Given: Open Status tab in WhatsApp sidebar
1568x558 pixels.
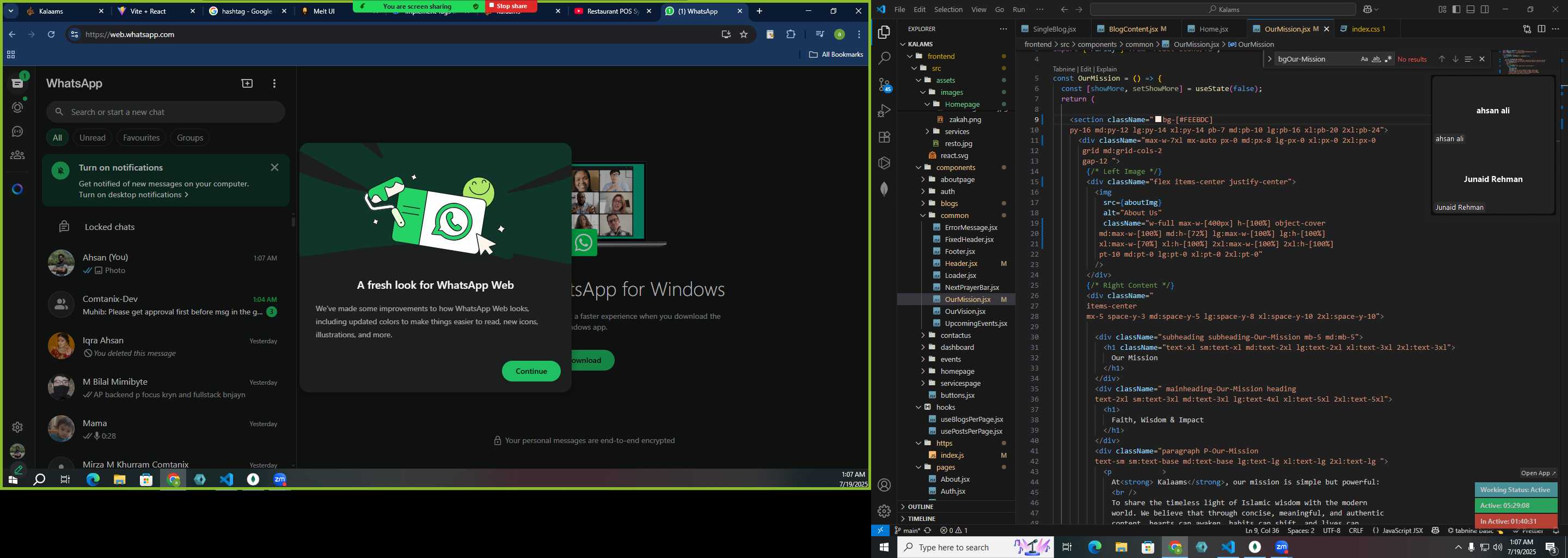Looking at the screenshot, I should click(x=17, y=107).
